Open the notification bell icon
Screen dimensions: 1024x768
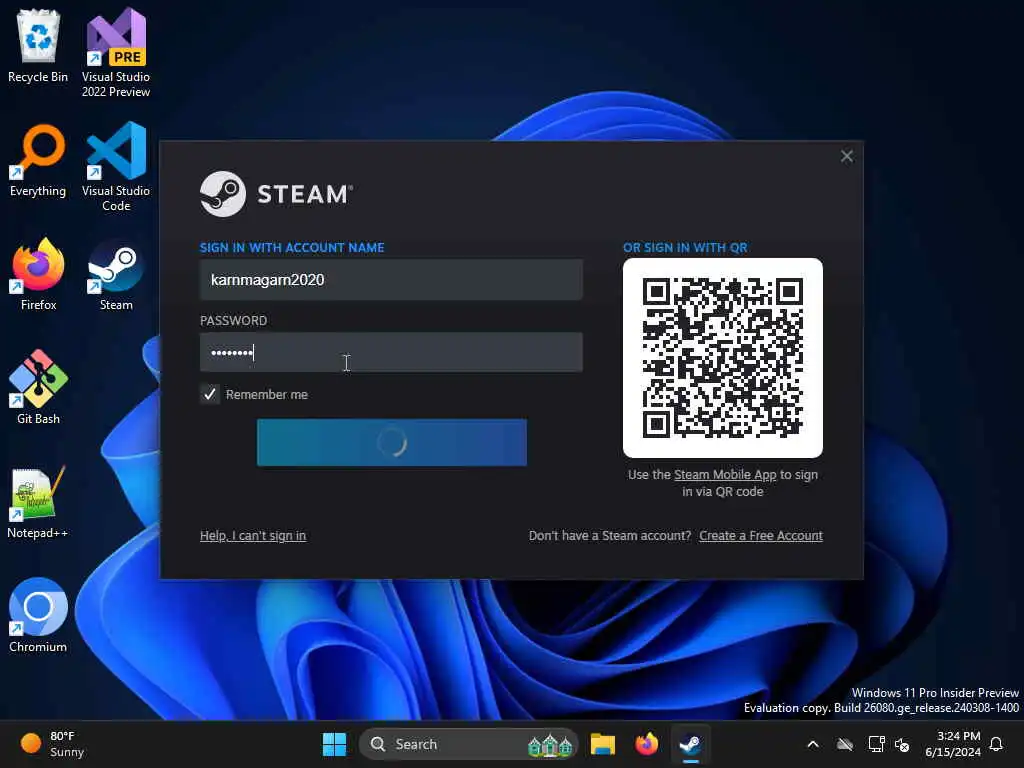(x=996, y=744)
